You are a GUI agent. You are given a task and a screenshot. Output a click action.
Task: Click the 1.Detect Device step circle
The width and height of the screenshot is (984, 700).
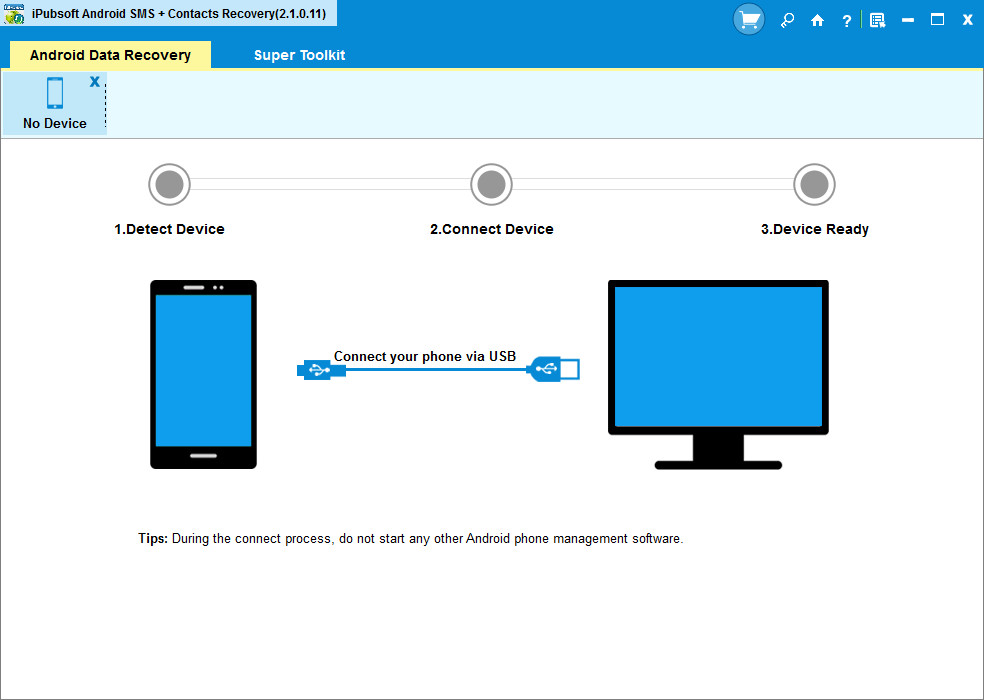169,185
